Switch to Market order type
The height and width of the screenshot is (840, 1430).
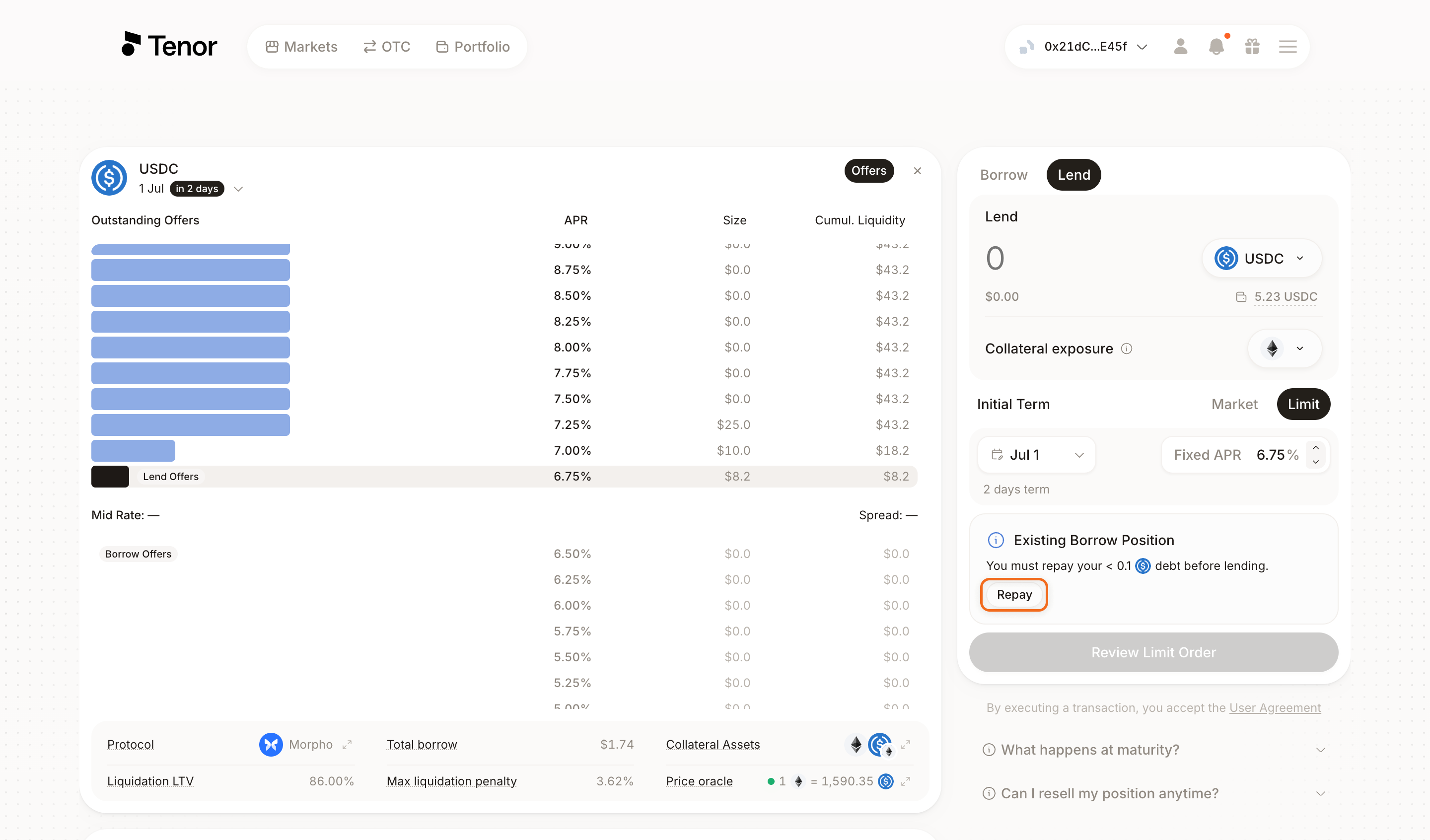point(1234,404)
